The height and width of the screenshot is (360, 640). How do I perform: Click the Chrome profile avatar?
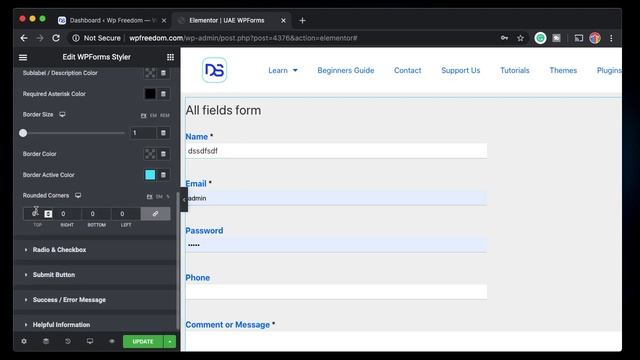tap(595, 38)
